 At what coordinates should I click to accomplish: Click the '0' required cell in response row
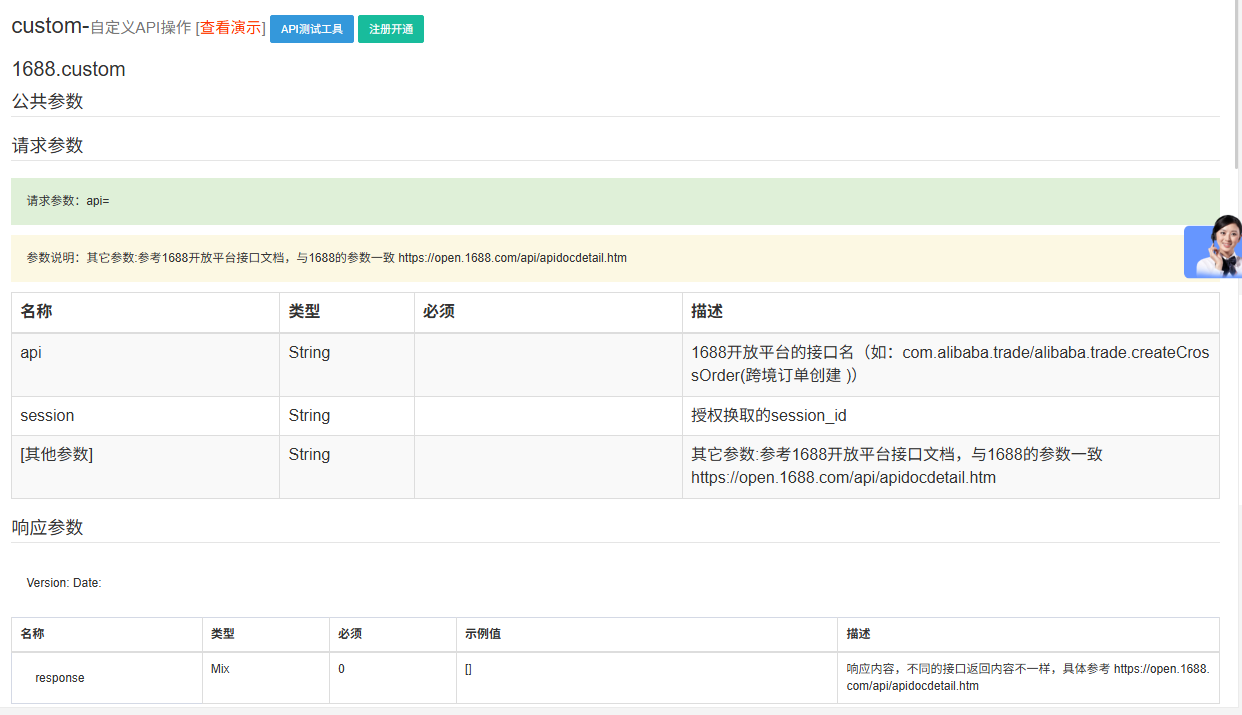tap(393, 678)
